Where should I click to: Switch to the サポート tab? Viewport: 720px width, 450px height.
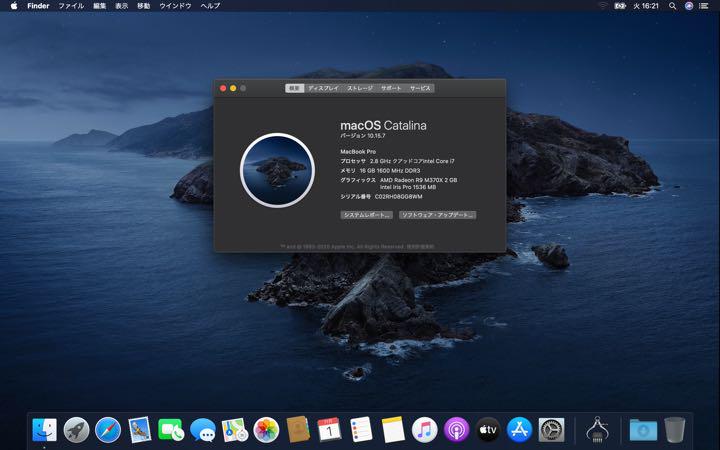point(391,88)
